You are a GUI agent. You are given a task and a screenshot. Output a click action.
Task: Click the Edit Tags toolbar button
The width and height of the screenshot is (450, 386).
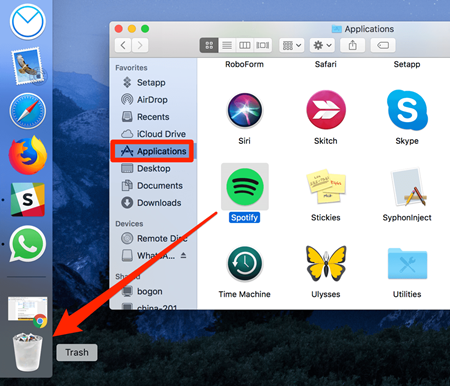tap(383, 45)
